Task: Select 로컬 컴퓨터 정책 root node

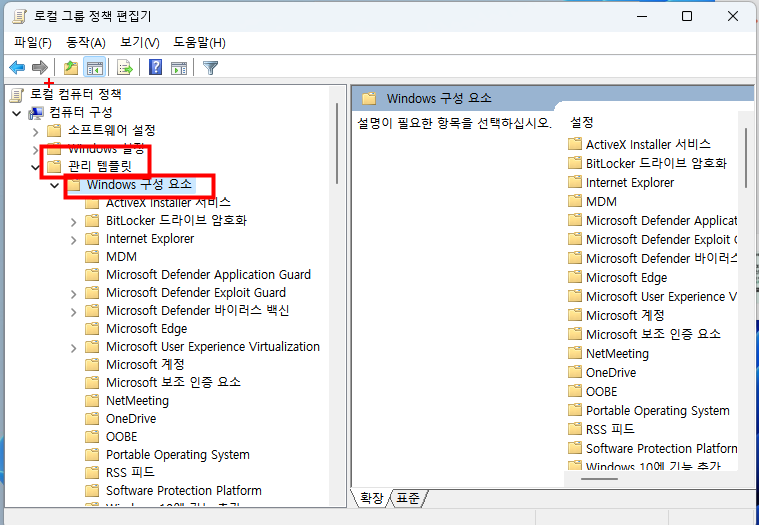Action: pyautogui.click(x=76, y=95)
